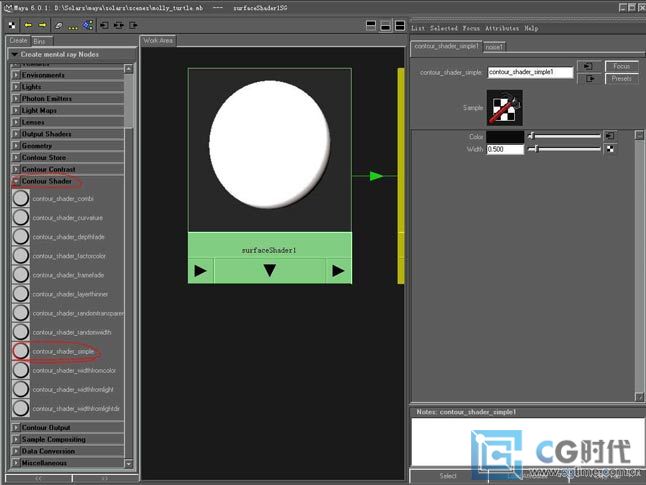Expand the Lights node category
This screenshot has height=485, width=646.
[x=15, y=87]
